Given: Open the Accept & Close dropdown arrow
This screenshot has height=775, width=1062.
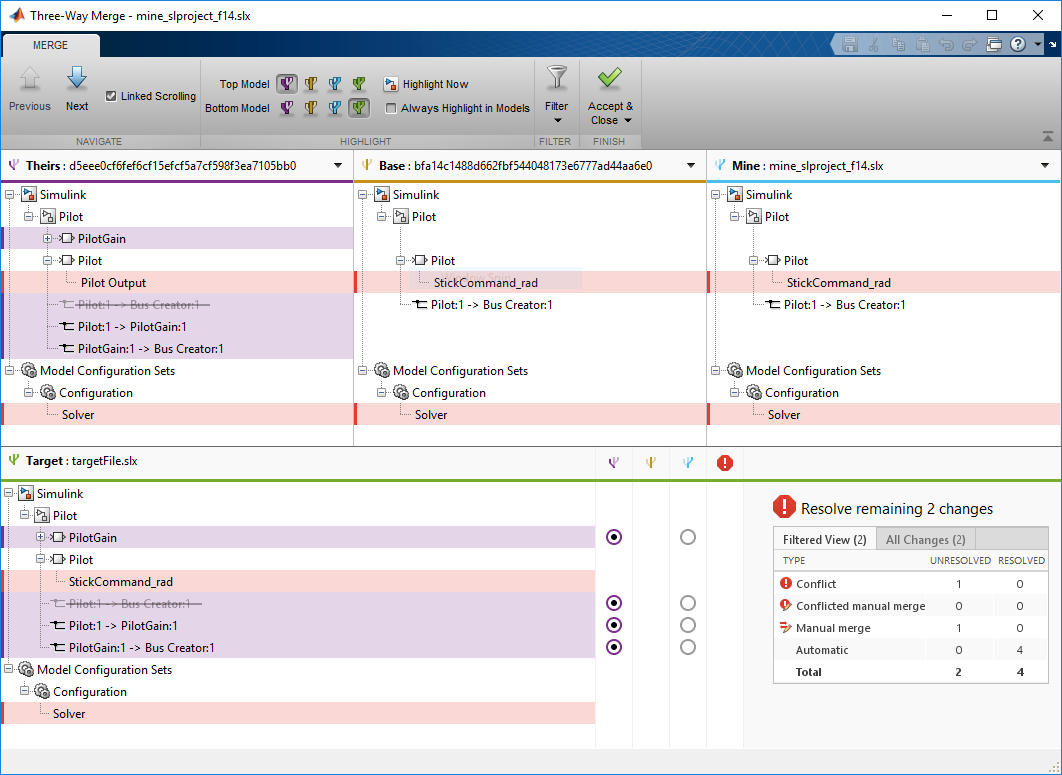Looking at the screenshot, I should pos(628,121).
